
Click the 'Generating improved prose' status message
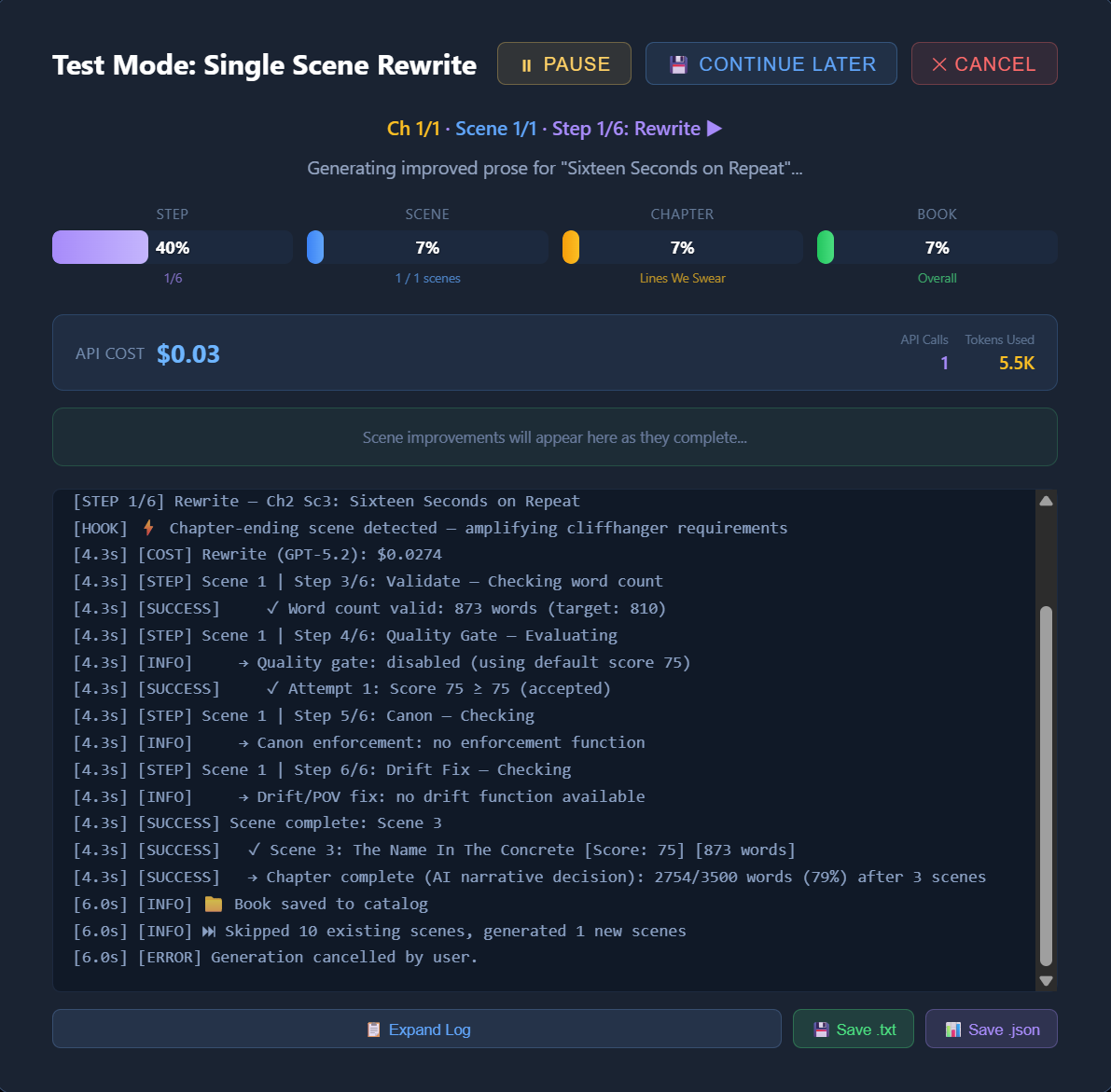coord(555,169)
